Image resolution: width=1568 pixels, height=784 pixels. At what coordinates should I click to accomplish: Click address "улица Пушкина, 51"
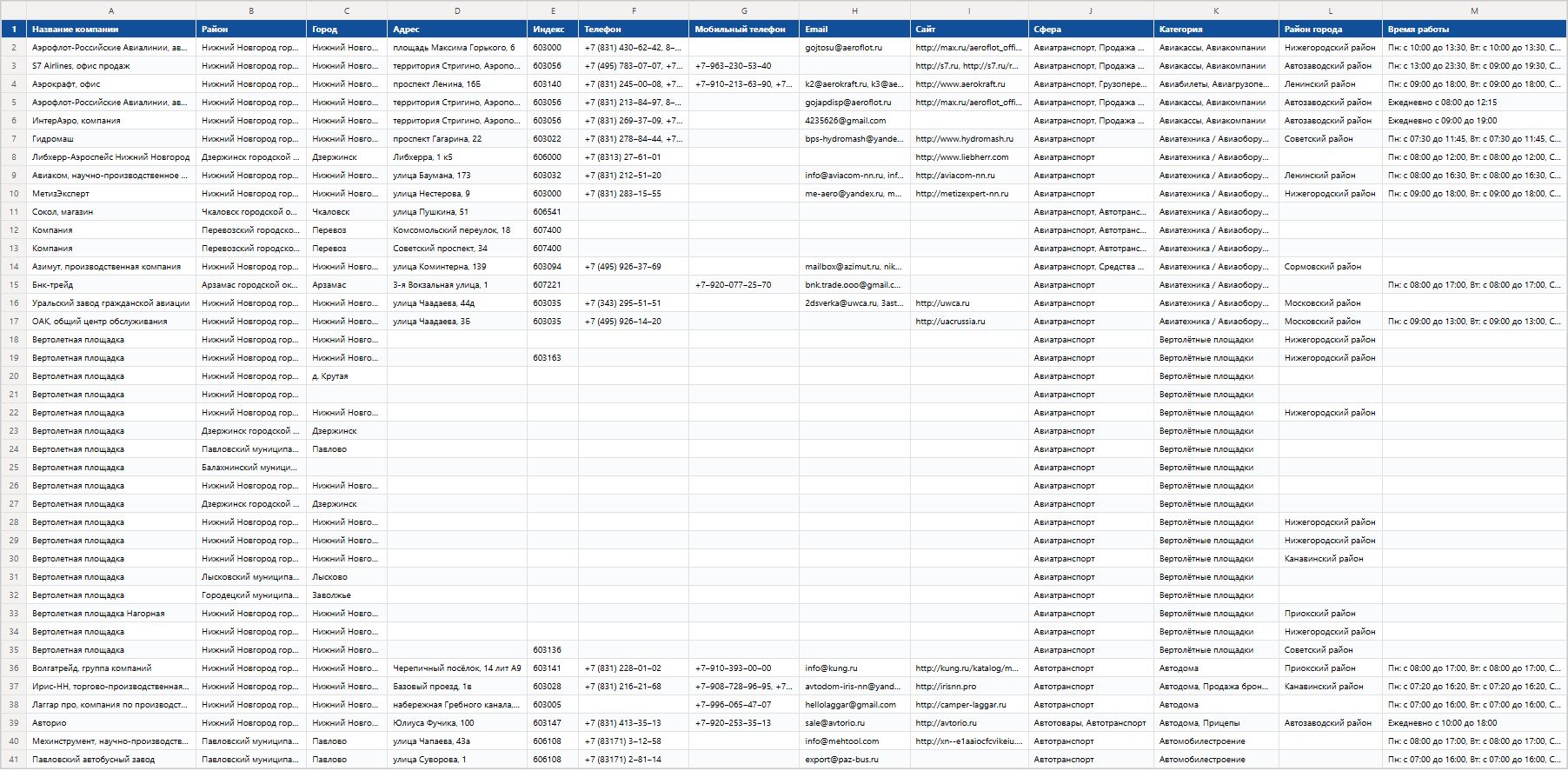457,212
